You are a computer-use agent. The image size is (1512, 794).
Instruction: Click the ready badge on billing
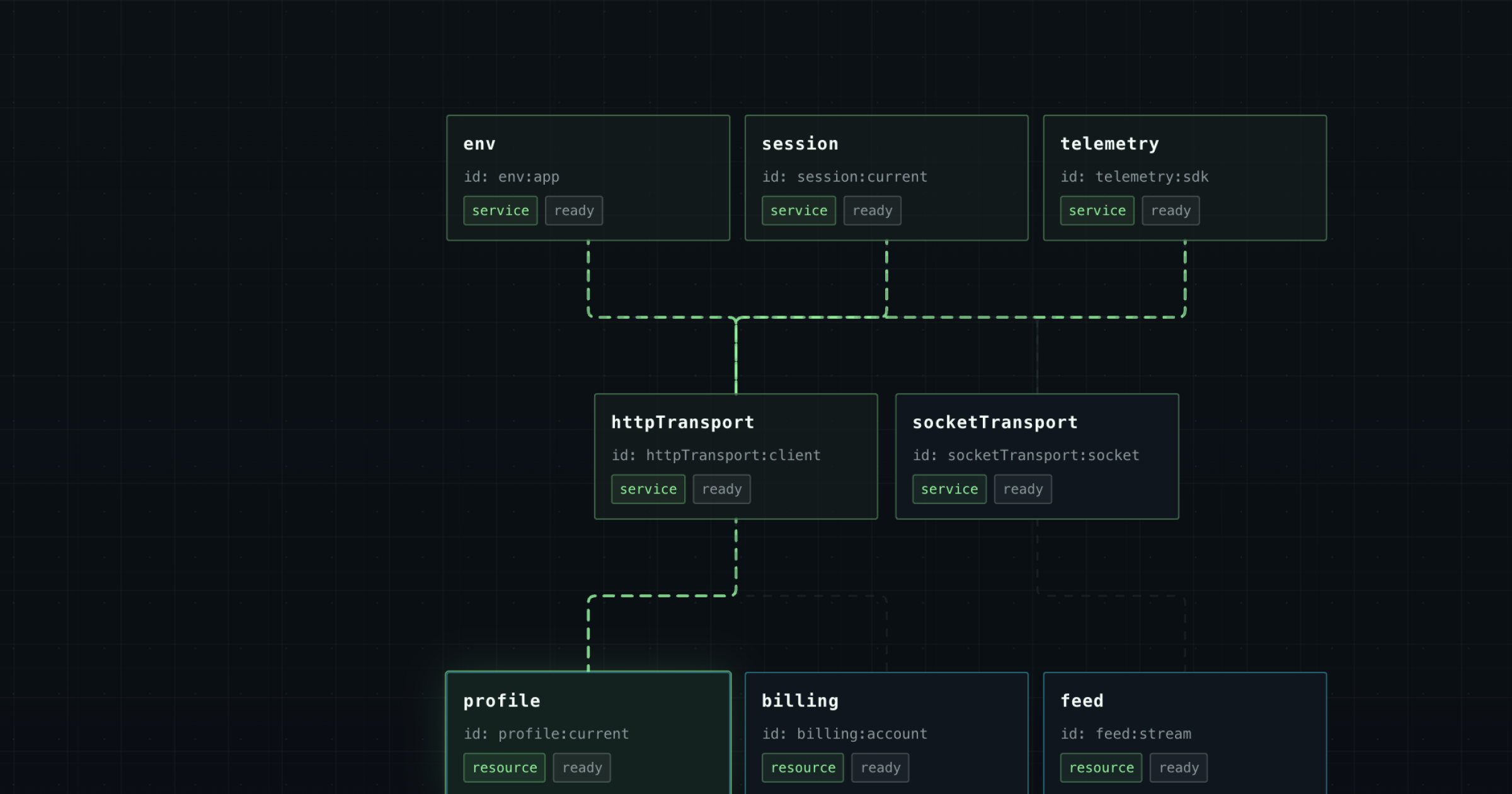881,768
